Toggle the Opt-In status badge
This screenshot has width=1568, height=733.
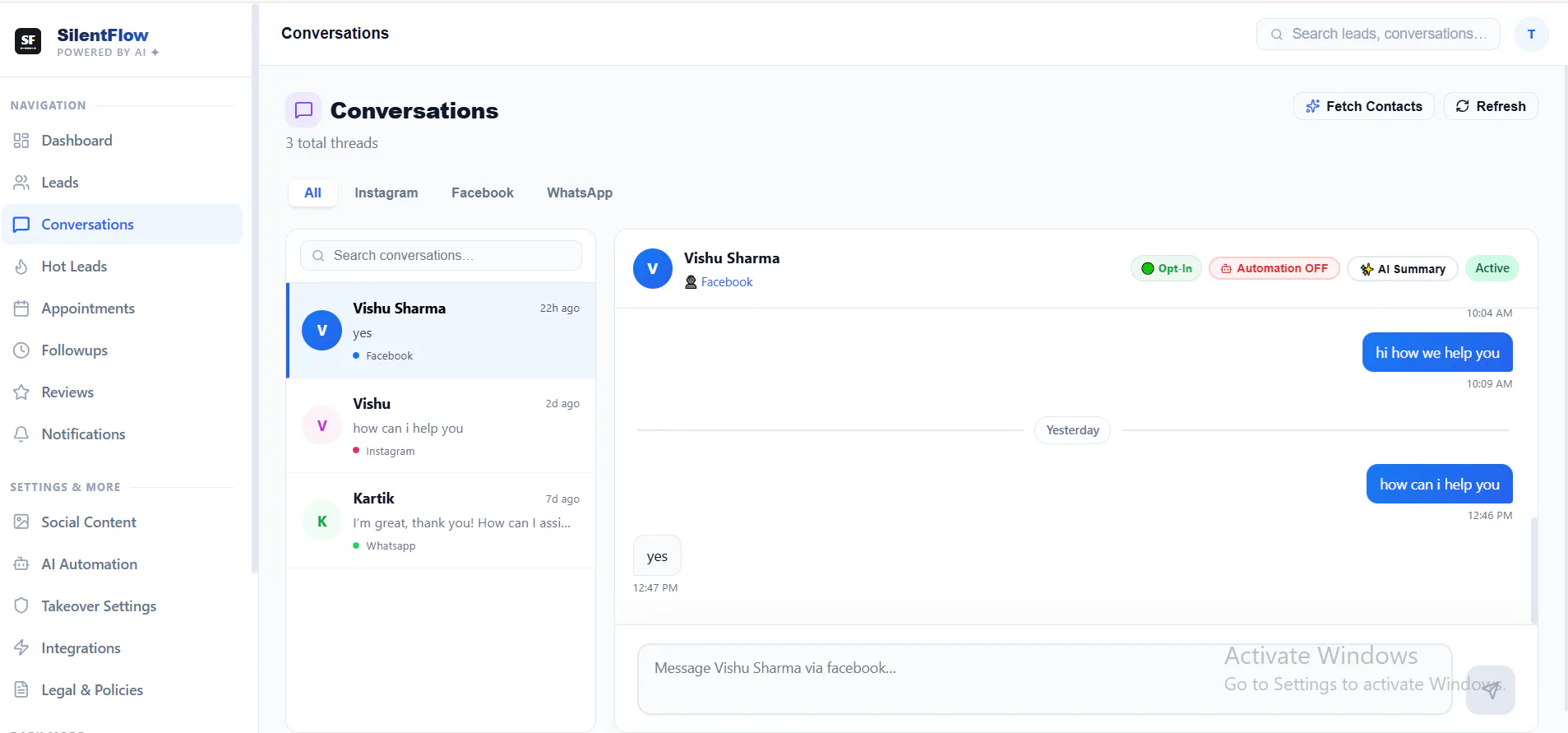coord(1167,268)
